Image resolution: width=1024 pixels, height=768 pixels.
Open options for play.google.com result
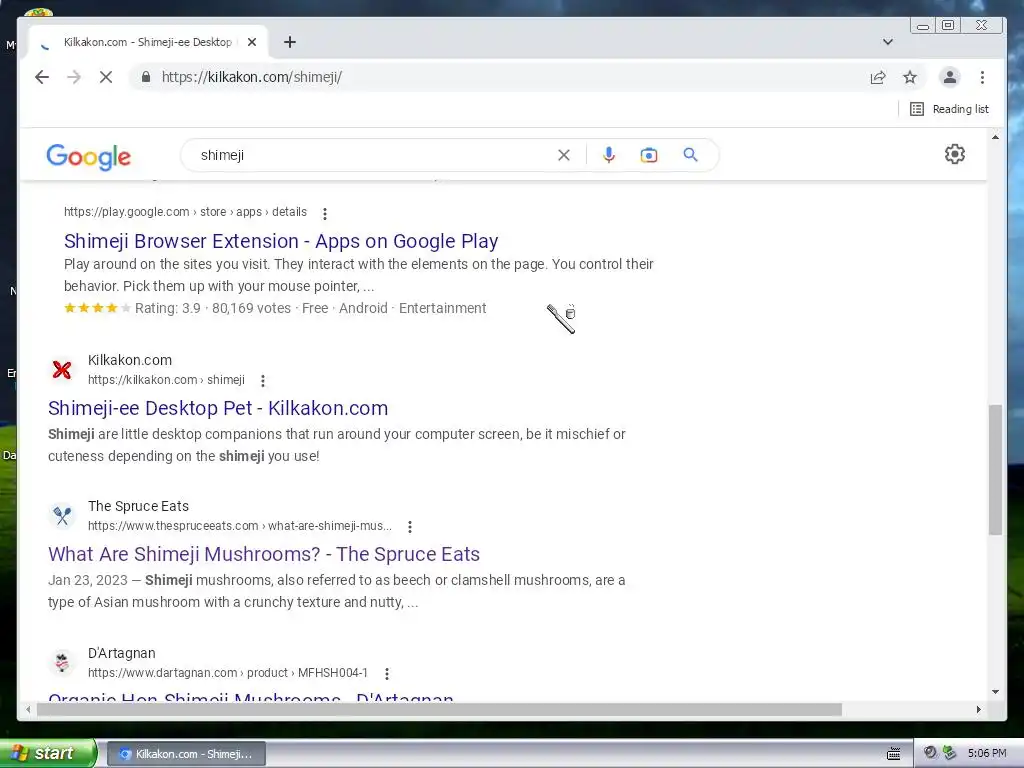tap(325, 213)
